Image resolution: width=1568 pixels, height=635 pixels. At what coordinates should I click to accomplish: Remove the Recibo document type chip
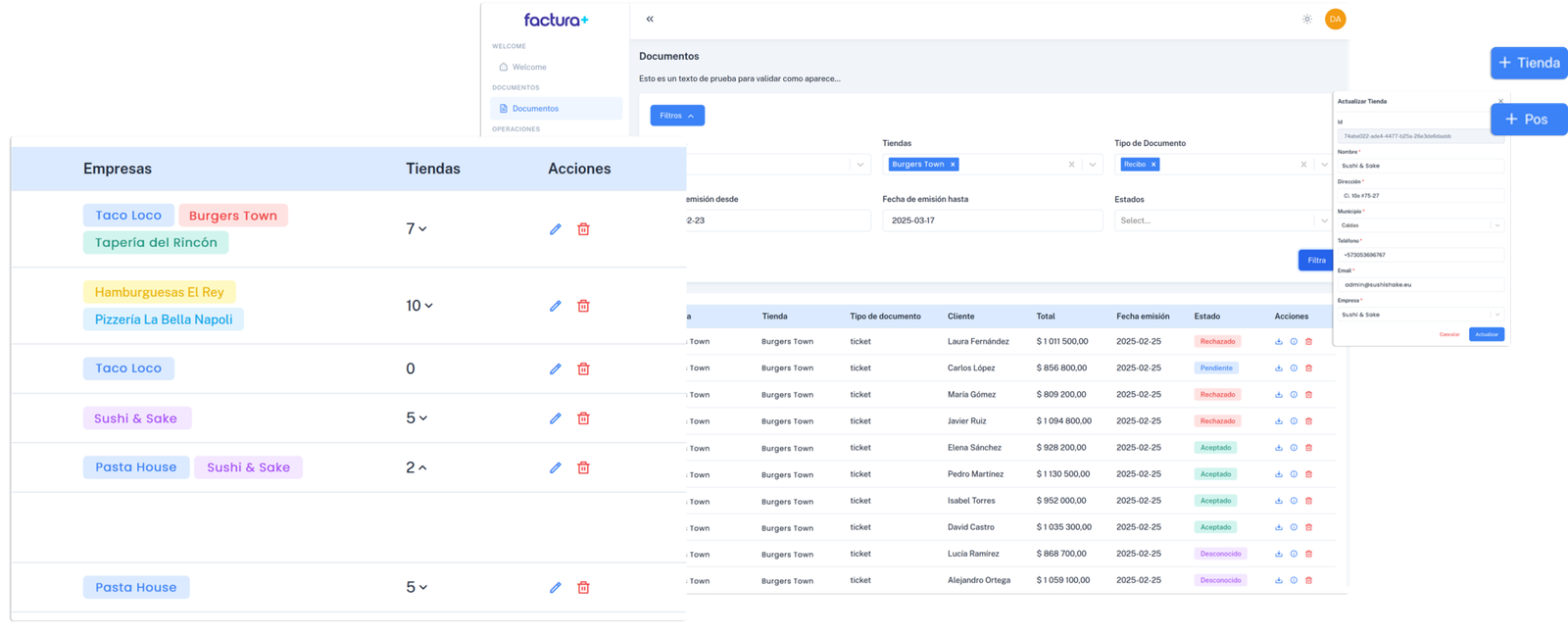(x=1153, y=165)
